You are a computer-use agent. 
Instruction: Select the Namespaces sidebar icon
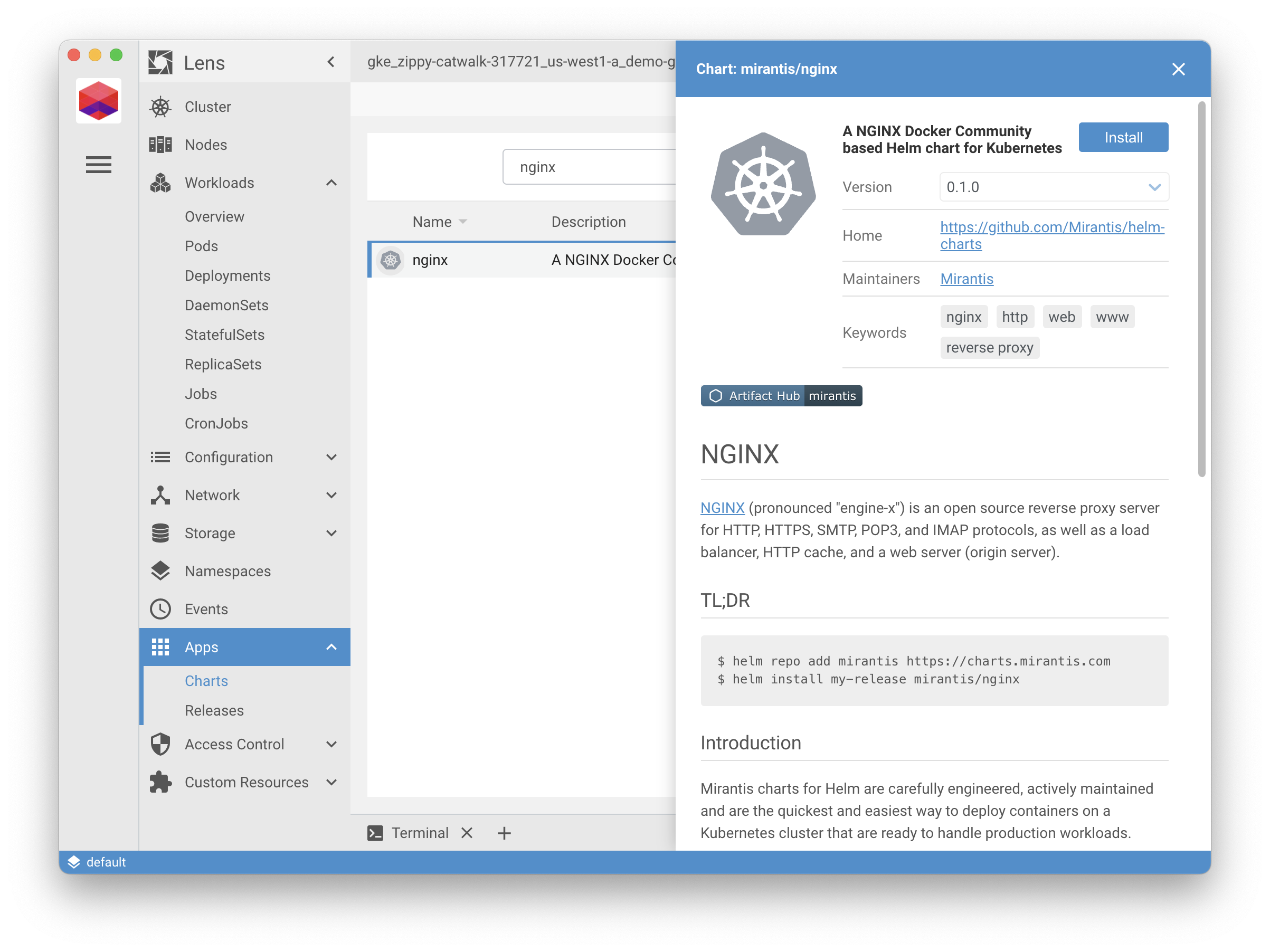(x=160, y=571)
